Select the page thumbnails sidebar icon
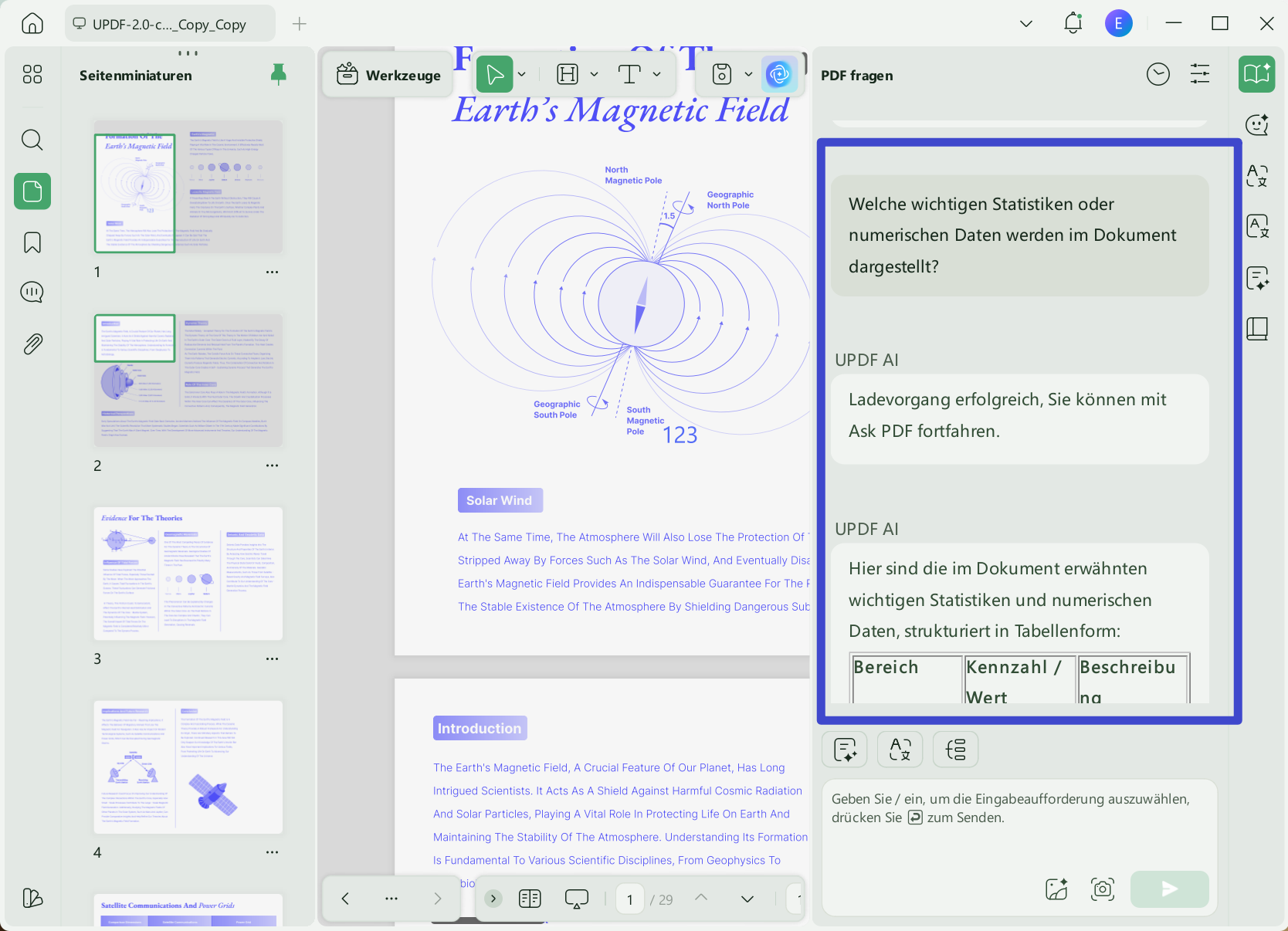This screenshot has height=931, width=1288. click(x=32, y=191)
